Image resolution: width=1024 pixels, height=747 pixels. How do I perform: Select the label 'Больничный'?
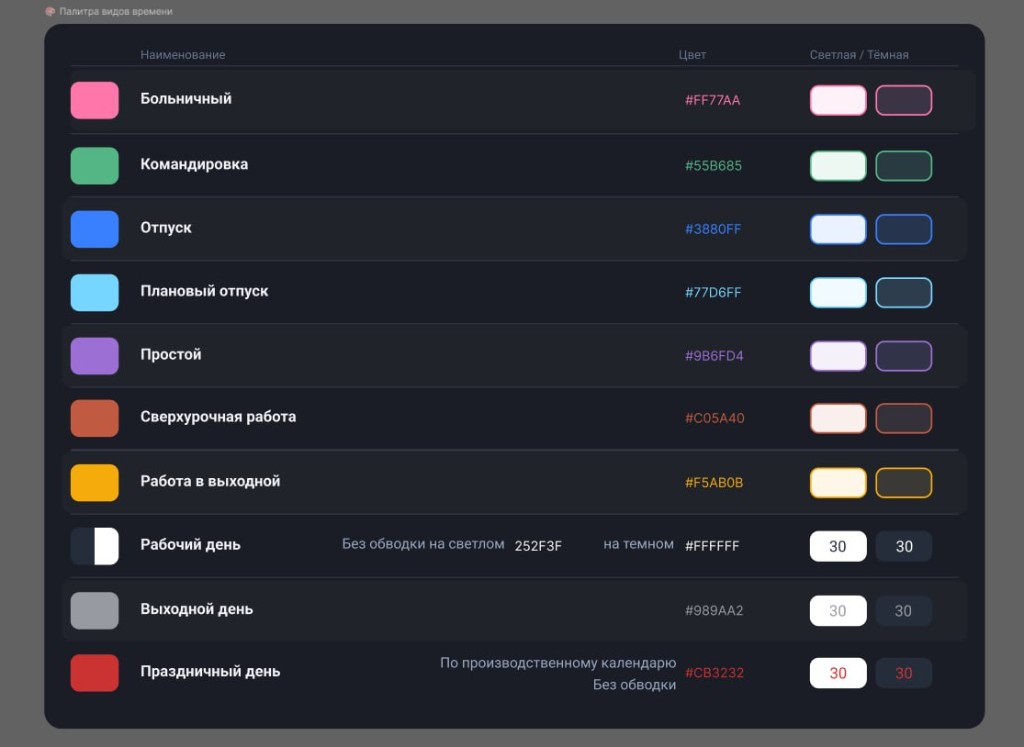(186, 99)
